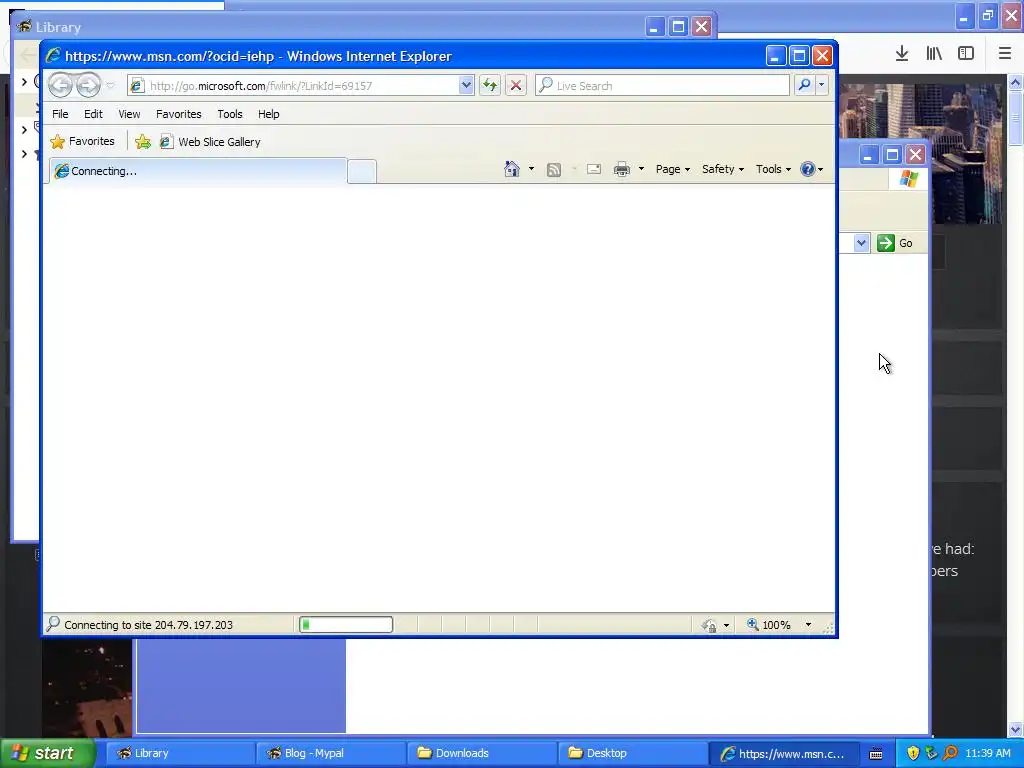1024x768 pixels.
Task: Expand the zoom level dropdown arrow
Action: 808,625
